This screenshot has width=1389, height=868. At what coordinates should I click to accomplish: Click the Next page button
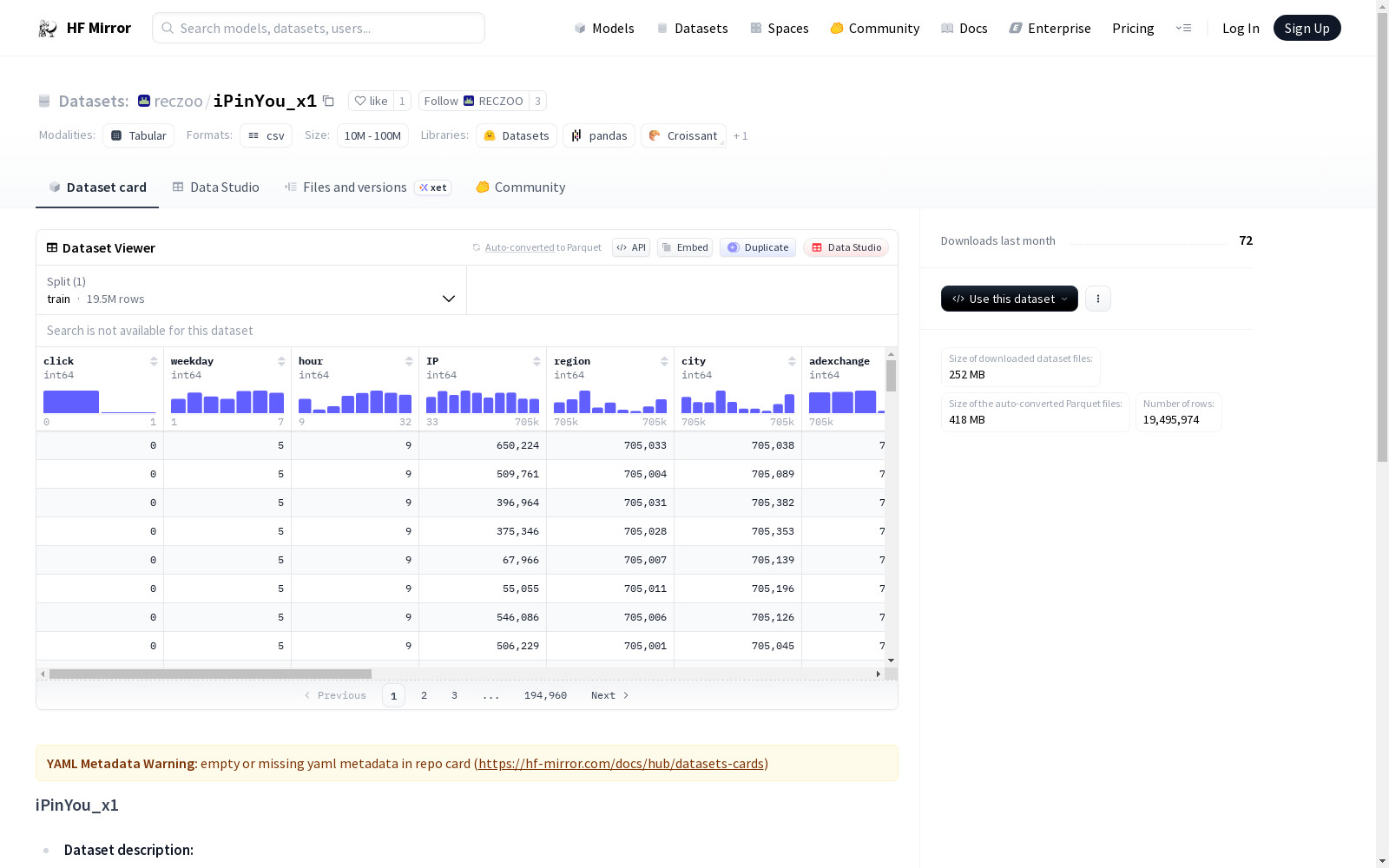[x=609, y=695]
